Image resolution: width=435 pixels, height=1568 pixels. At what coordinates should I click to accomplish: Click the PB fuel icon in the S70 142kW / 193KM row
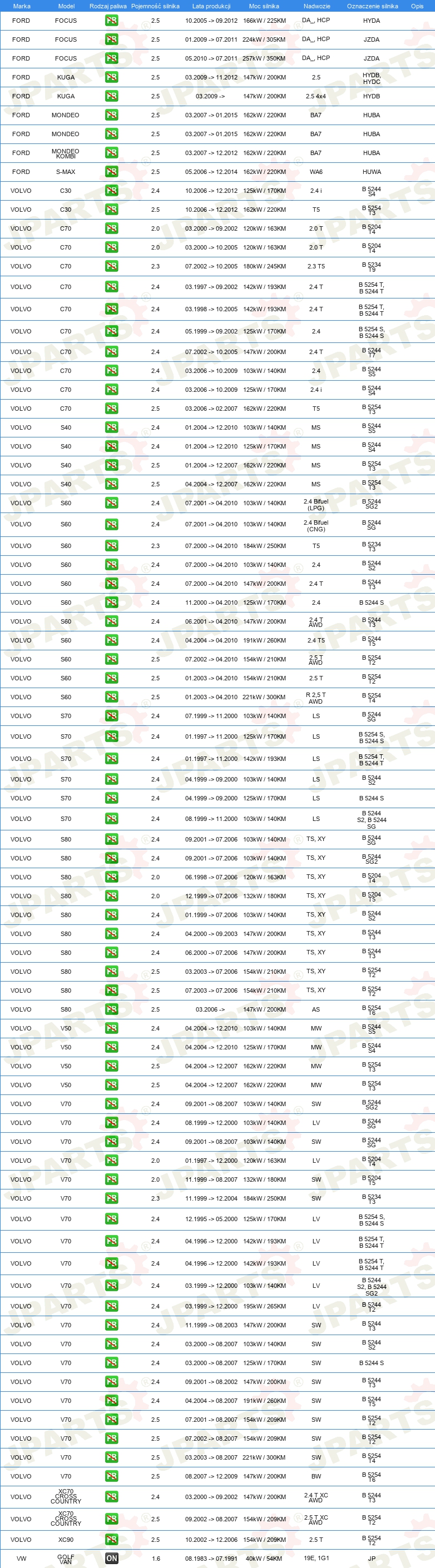click(111, 759)
